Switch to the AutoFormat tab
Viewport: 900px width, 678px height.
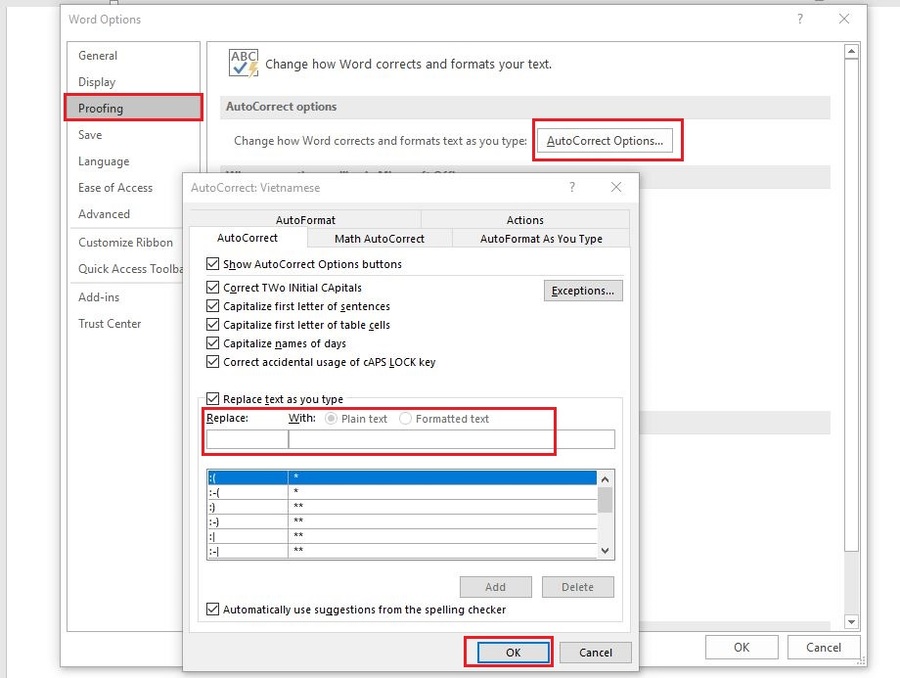coord(305,220)
